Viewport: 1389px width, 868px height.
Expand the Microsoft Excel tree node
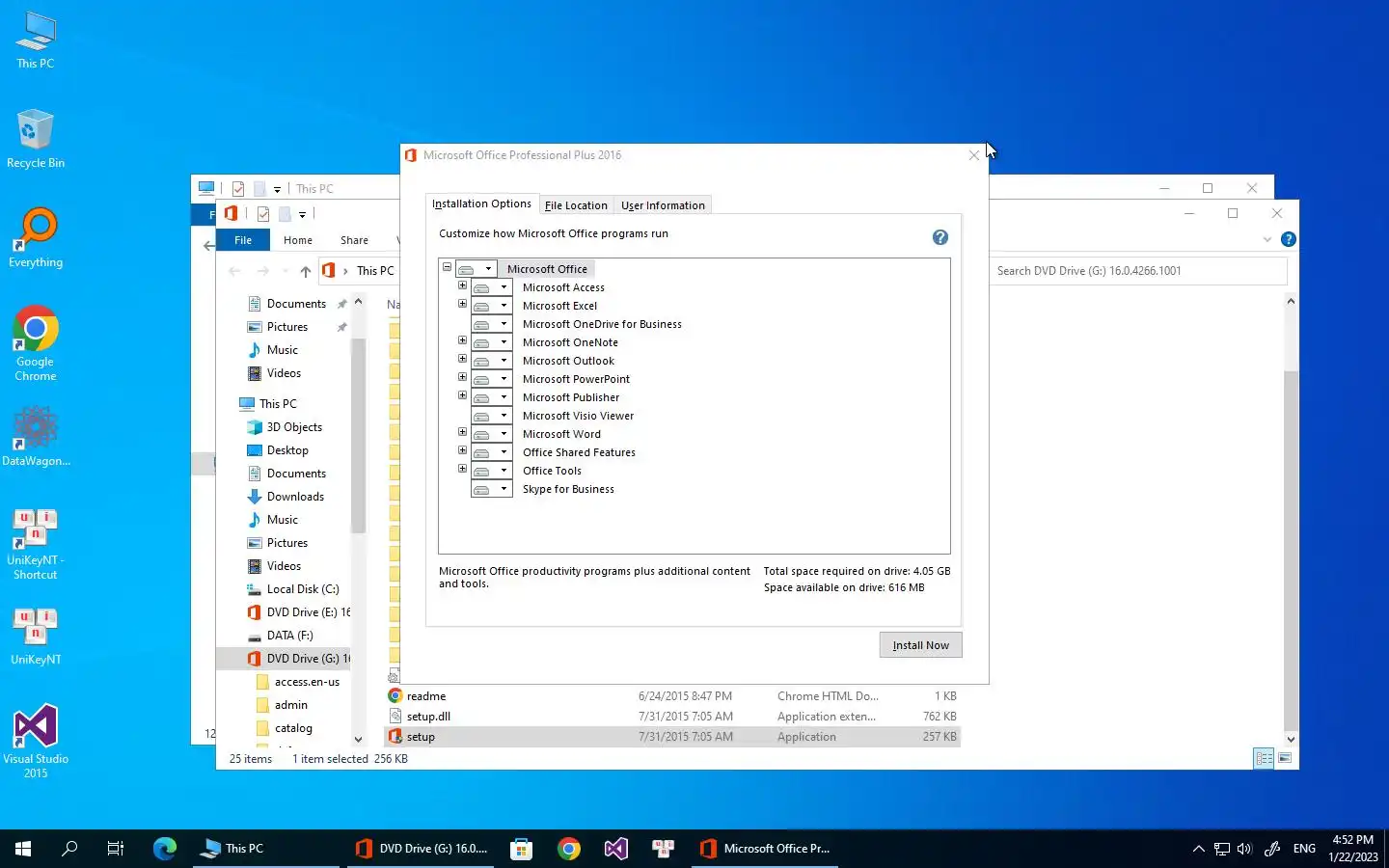pyautogui.click(x=462, y=304)
